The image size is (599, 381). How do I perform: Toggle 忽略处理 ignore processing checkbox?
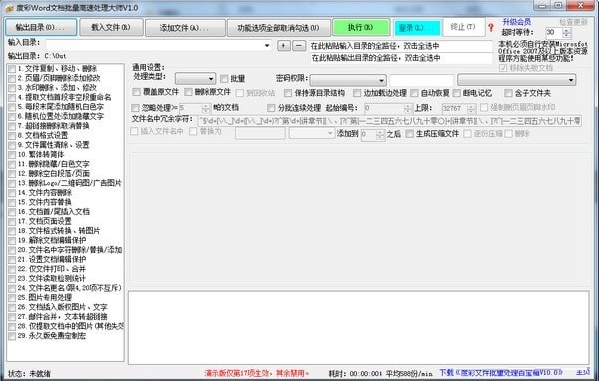[135, 108]
